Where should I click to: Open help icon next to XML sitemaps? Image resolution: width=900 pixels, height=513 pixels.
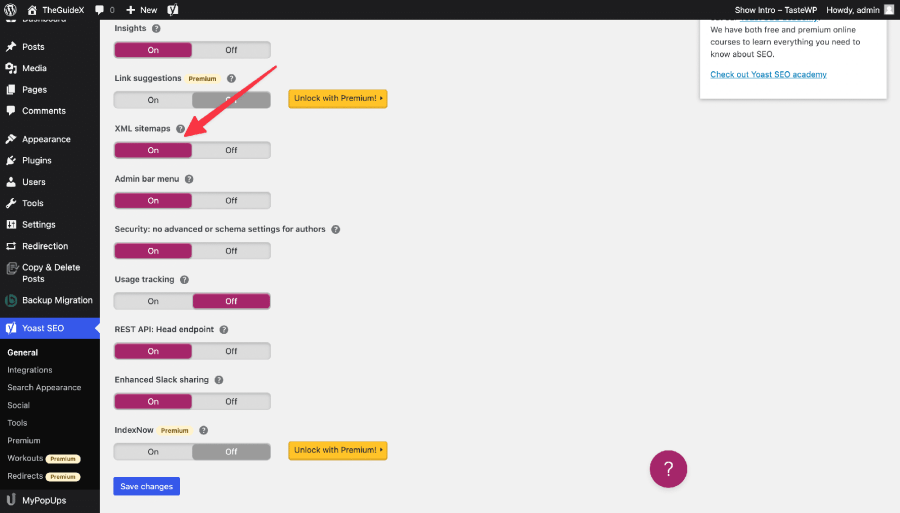click(x=180, y=129)
